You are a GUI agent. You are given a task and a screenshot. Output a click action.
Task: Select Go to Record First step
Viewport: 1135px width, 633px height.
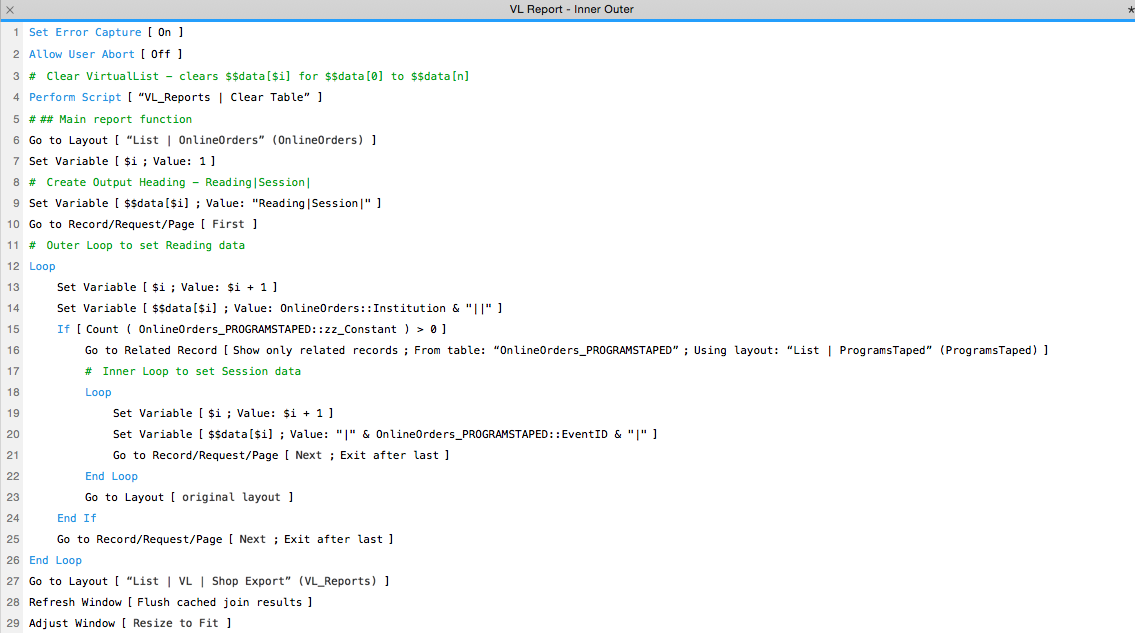[143, 224]
